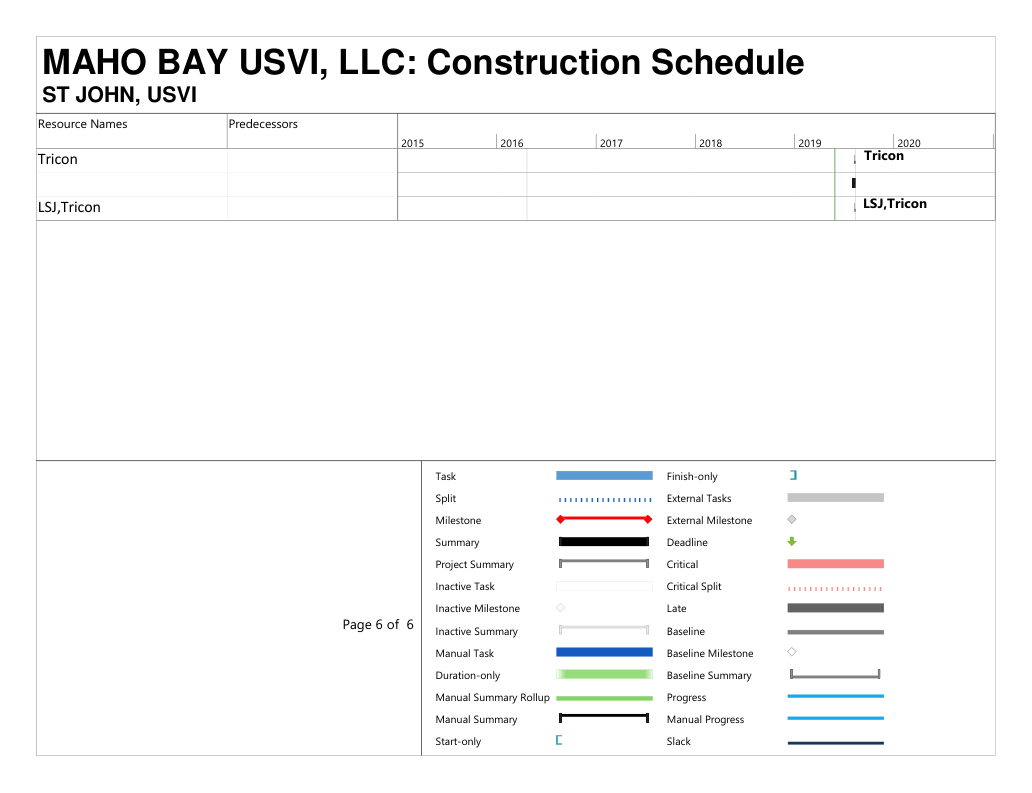The image size is (1032, 793).
Task: Select the LSJ,Tricon resource name cell
Action: tap(69, 208)
